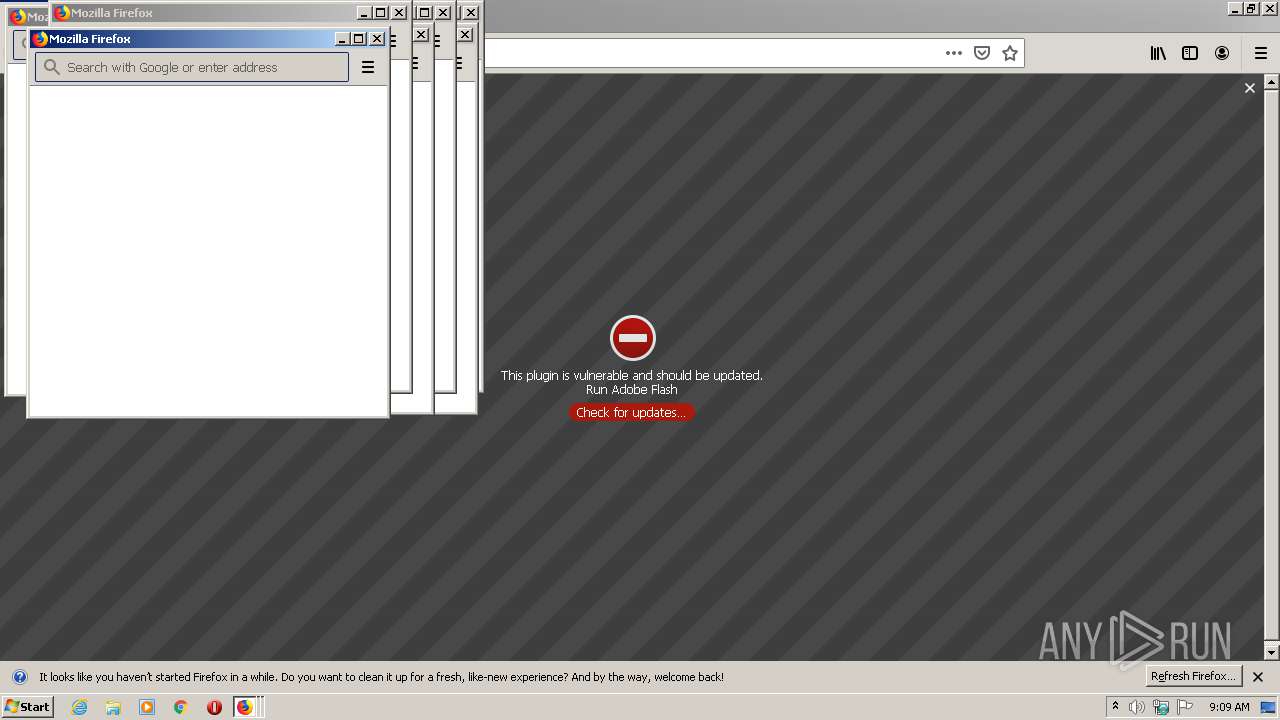The image size is (1280, 720).
Task: Show sidebars icon in main toolbar
Action: click(x=1190, y=53)
